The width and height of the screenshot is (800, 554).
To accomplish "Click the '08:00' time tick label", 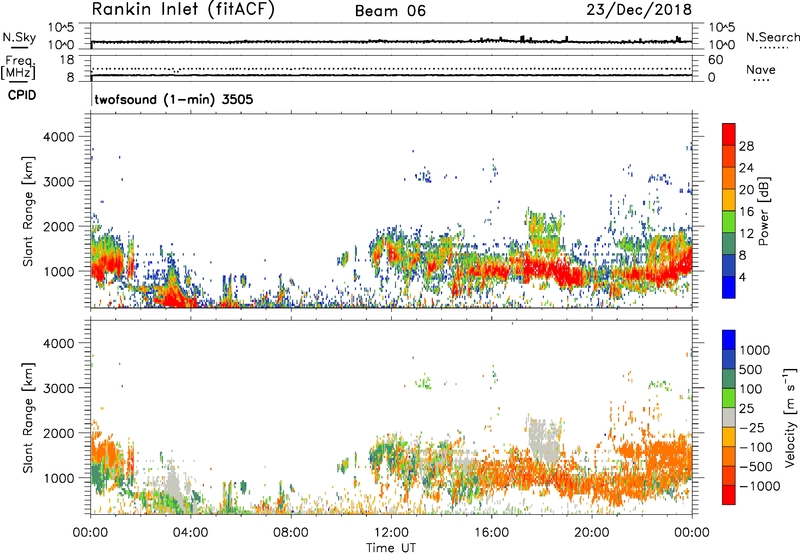I will 291,533.
